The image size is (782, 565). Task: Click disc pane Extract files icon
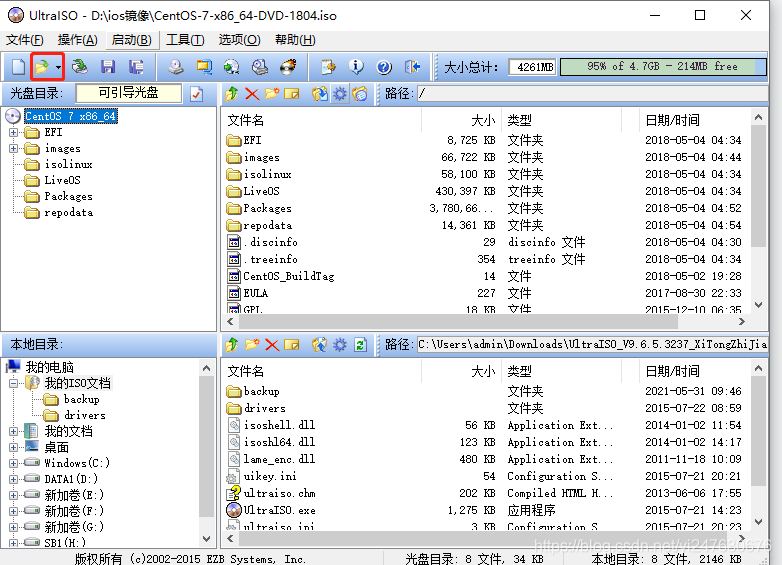point(320,94)
